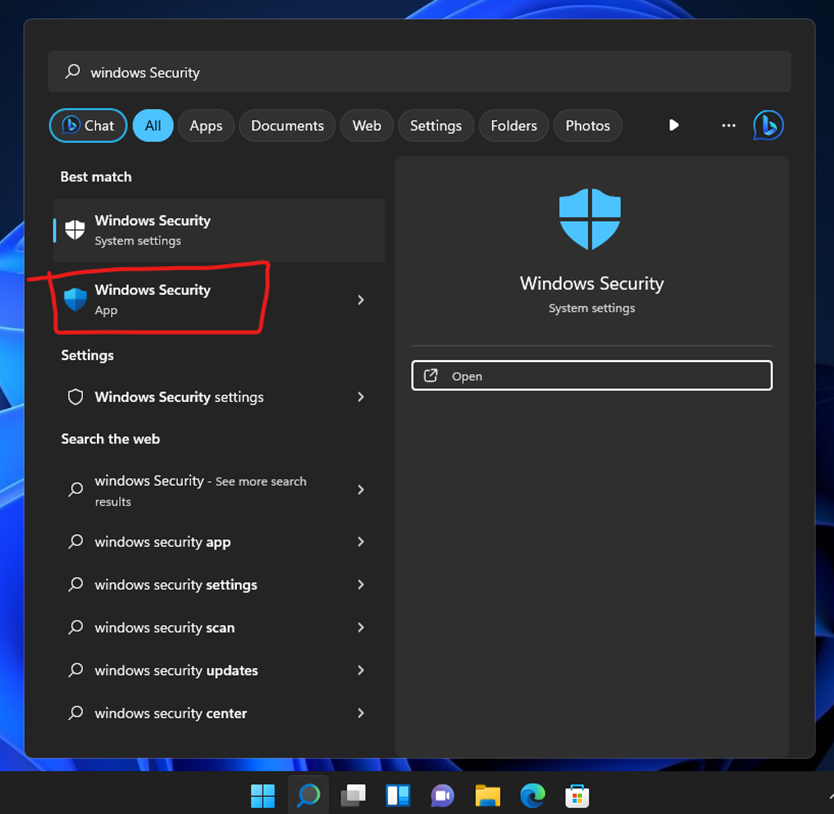Click the Bing icon at top right

tap(768, 126)
